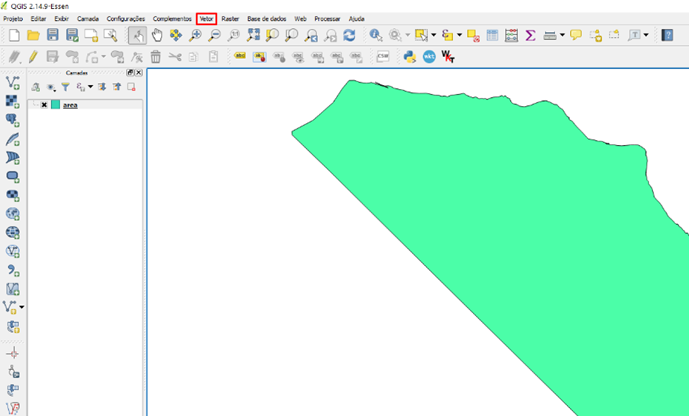
Task: Toggle visibility of the area layer
Action: 44,105
